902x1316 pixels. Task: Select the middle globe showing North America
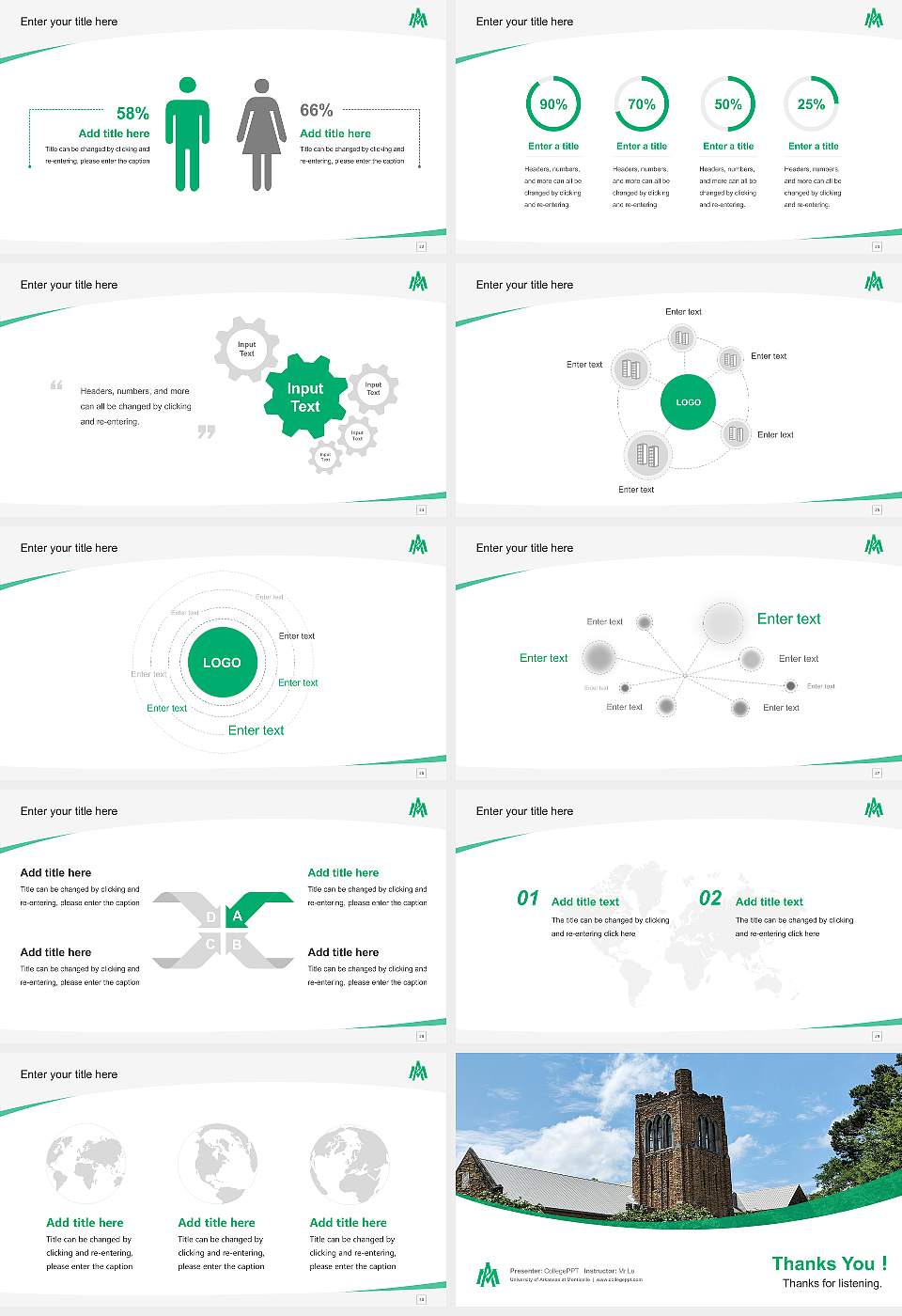[x=217, y=1164]
